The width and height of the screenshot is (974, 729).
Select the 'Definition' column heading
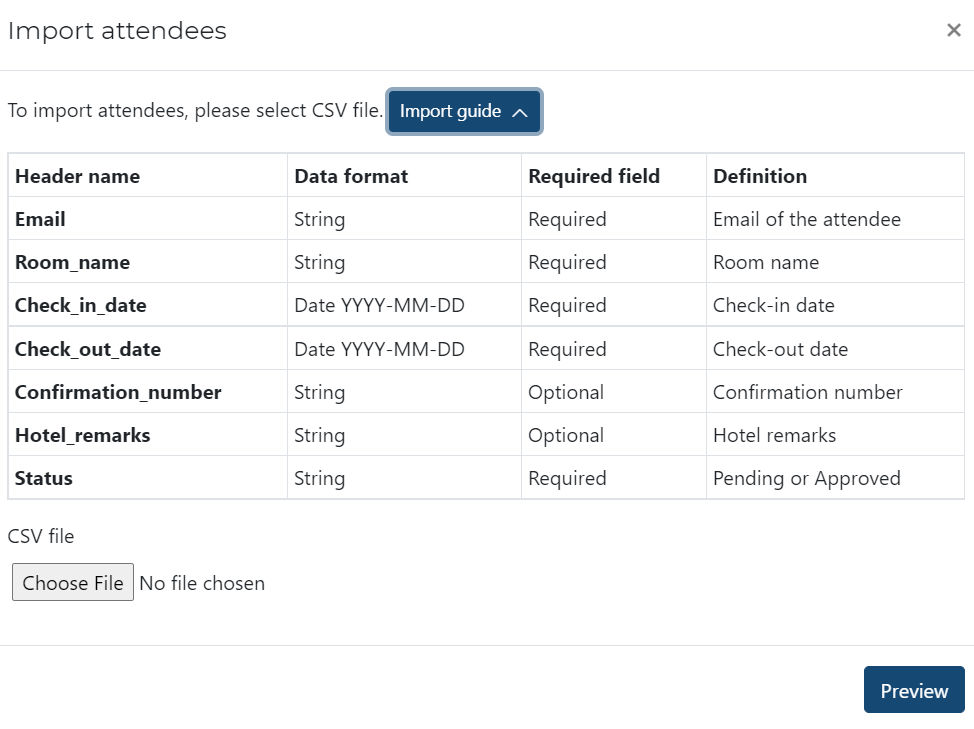click(760, 176)
